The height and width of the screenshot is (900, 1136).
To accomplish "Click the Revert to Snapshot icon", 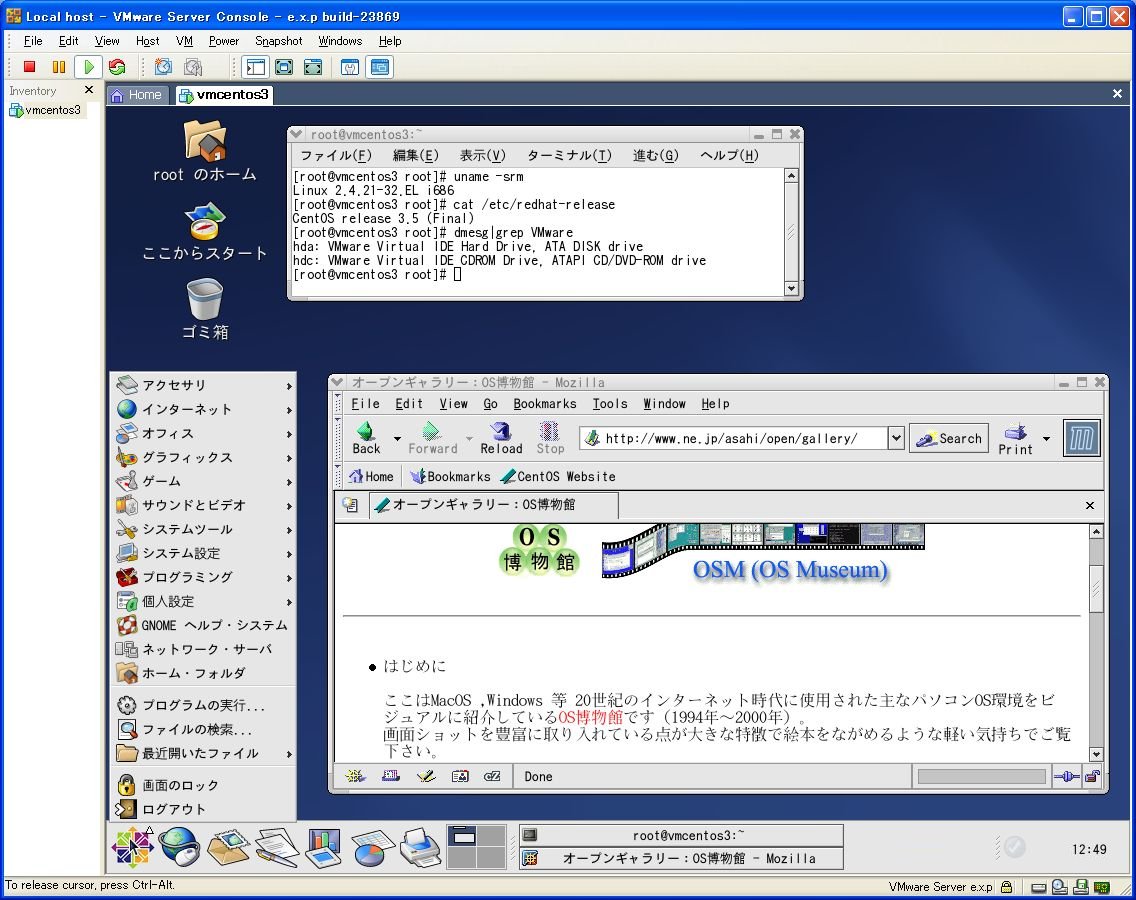I will (x=193, y=67).
